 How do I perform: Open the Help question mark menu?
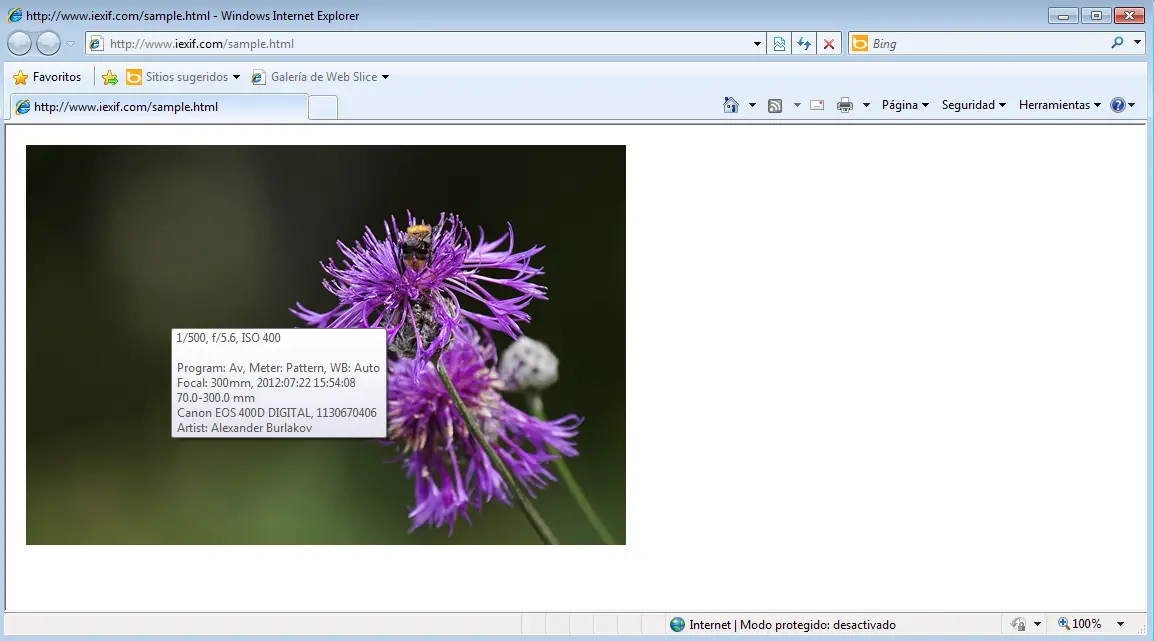click(x=1122, y=105)
